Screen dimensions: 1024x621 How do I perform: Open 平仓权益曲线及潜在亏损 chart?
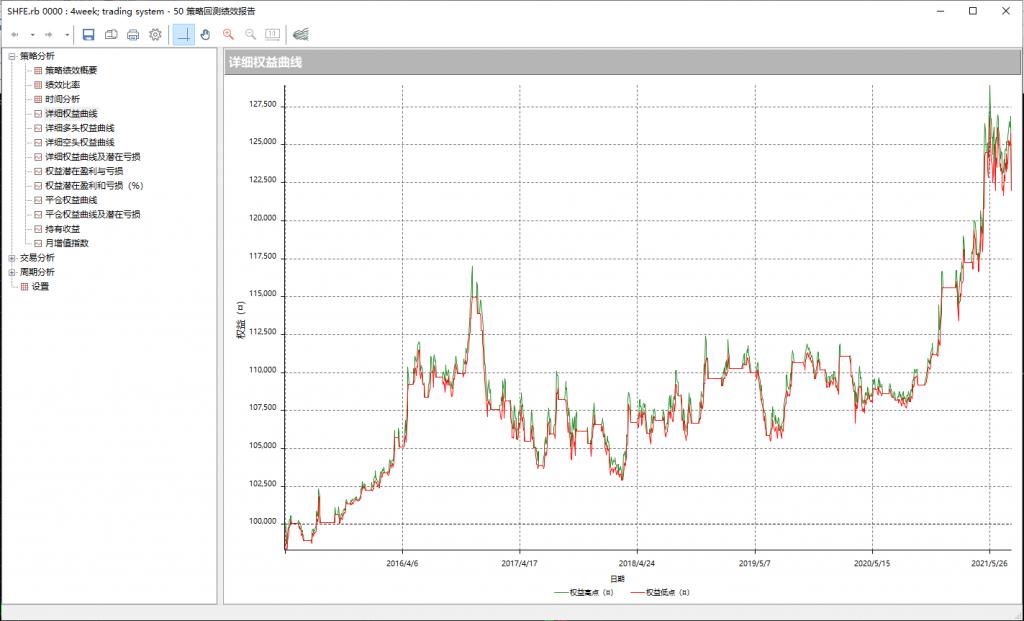[93, 214]
